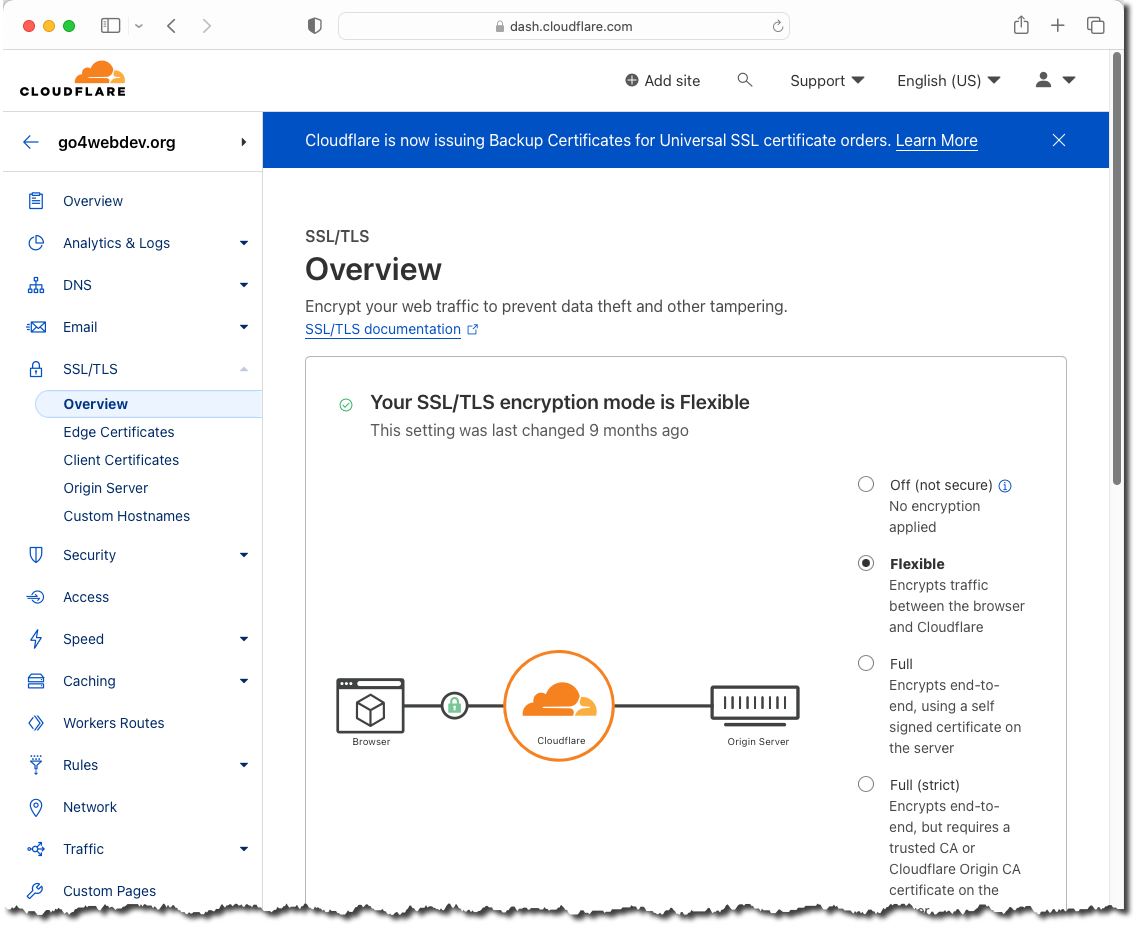Screen dimensions: 1136x949
Task: Click the Add site button
Action: [662, 80]
